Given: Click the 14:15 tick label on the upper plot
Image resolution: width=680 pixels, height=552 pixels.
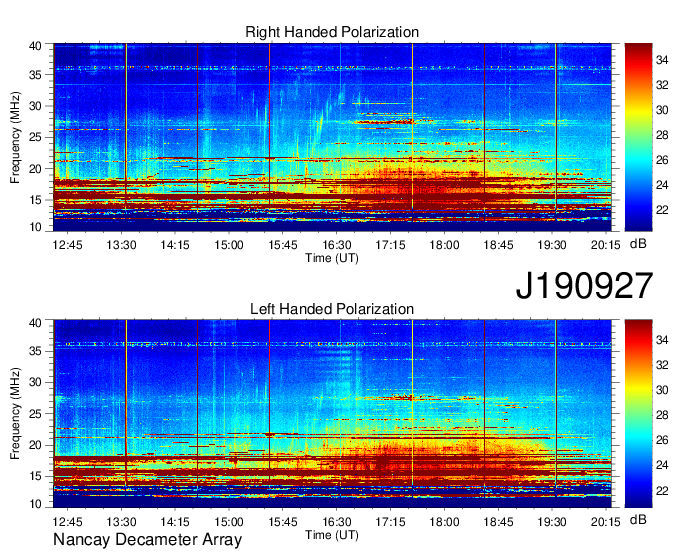Looking at the screenshot, I should 175,245.
